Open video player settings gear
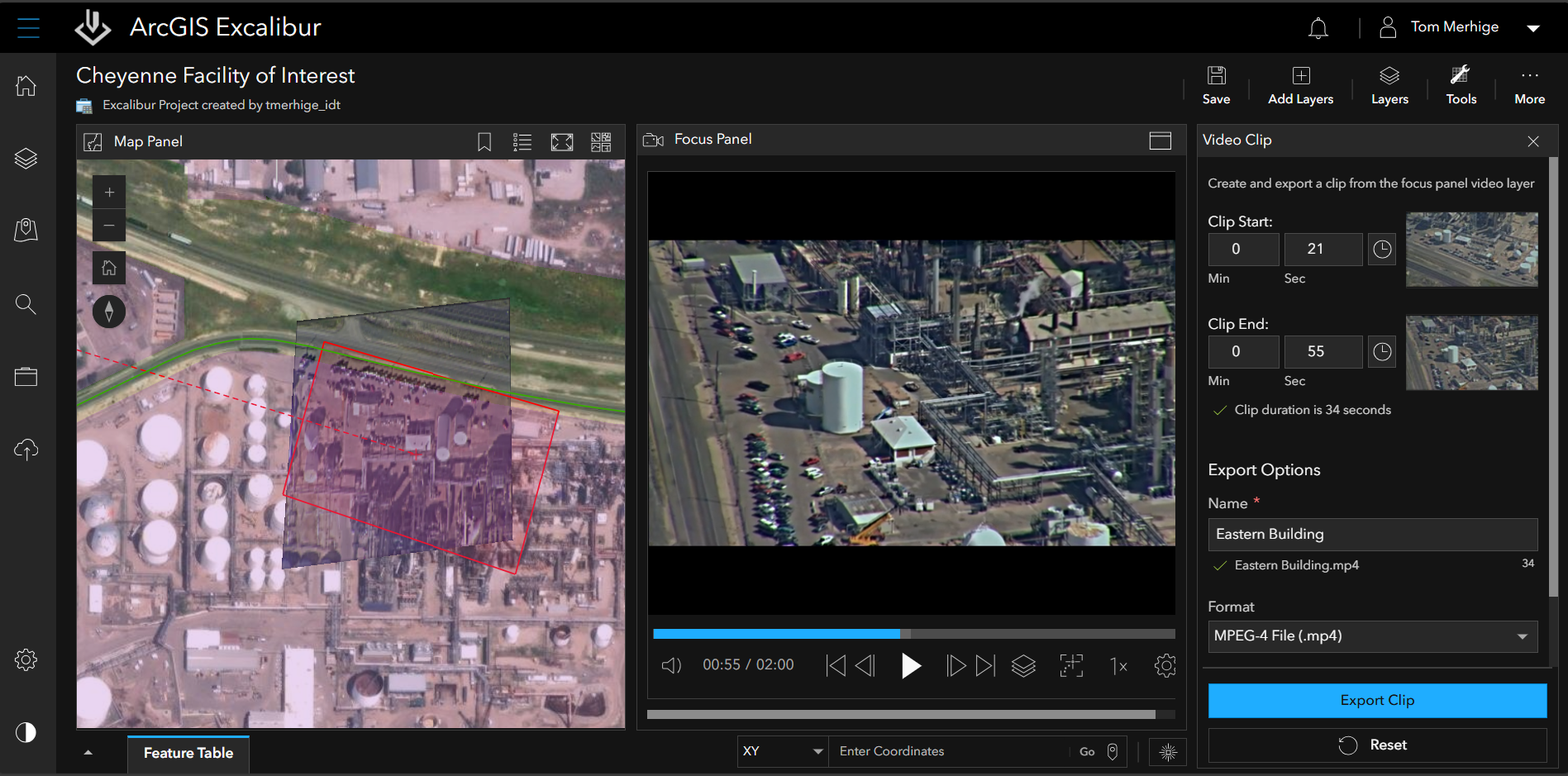The image size is (1568, 776). [1165, 665]
